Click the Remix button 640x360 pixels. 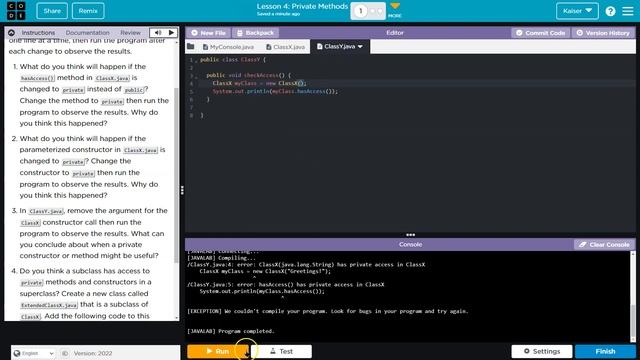(88, 11)
